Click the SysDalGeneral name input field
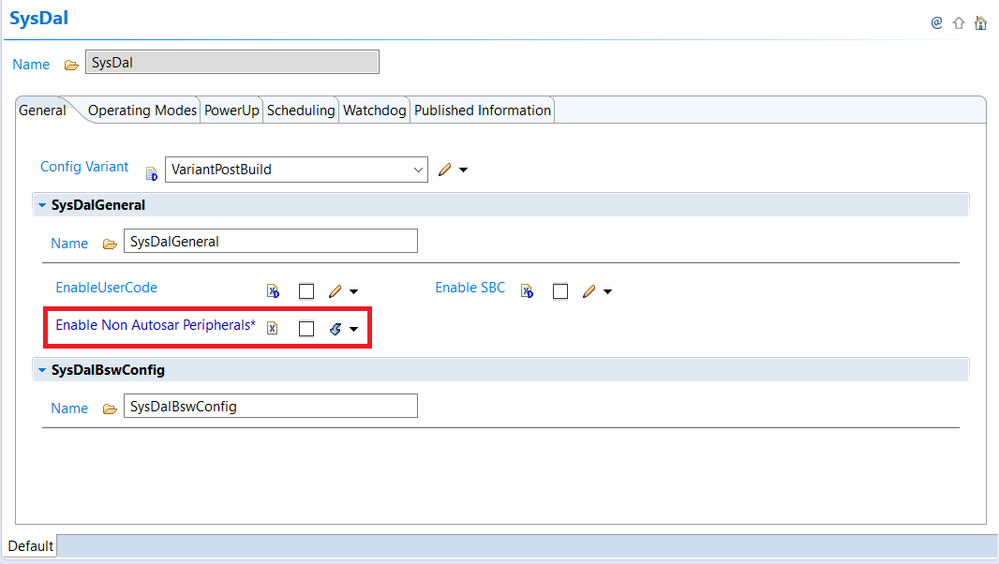The width and height of the screenshot is (999, 564). tap(270, 241)
